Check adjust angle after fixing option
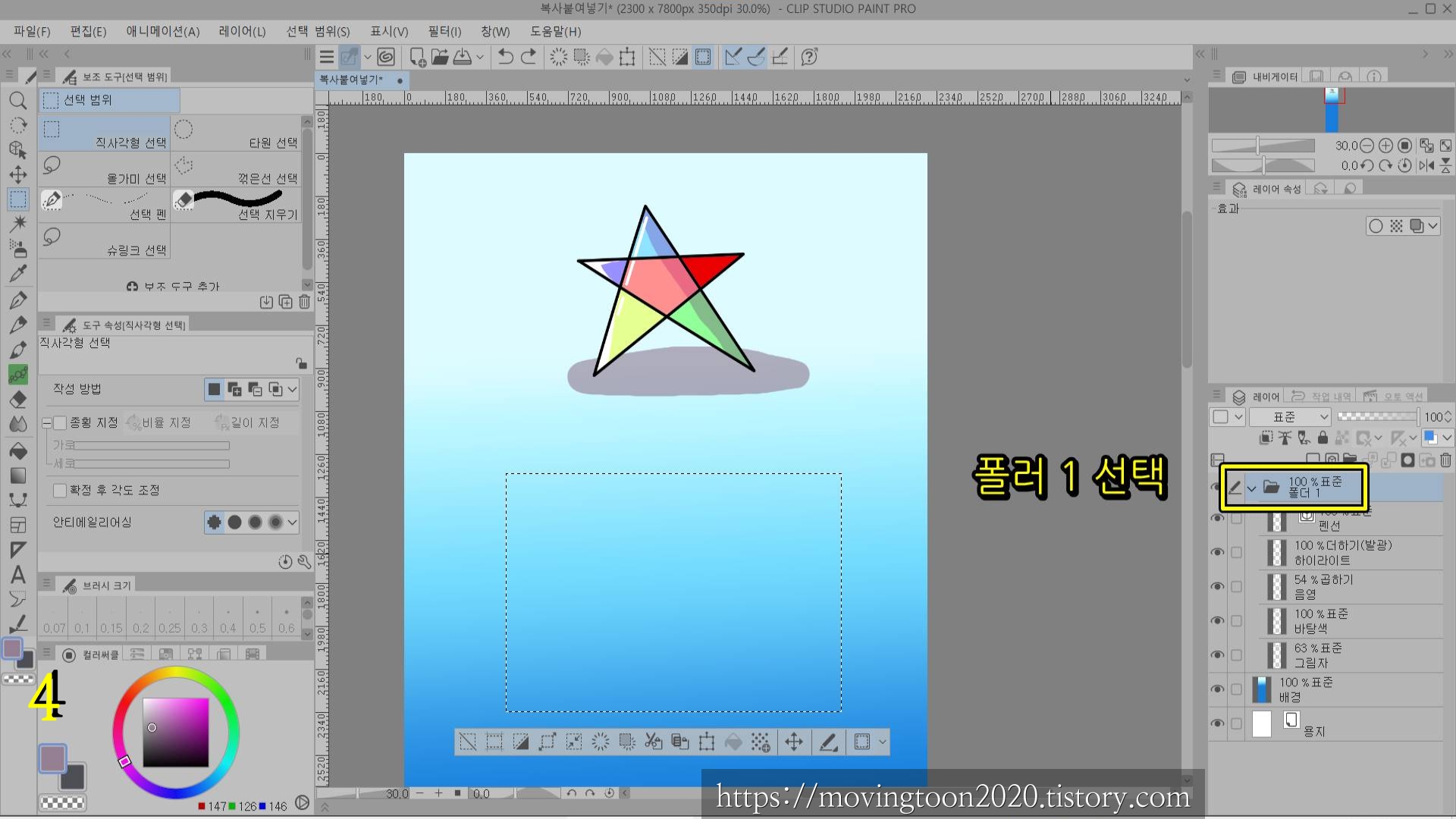The height and width of the screenshot is (819, 1456). click(61, 491)
